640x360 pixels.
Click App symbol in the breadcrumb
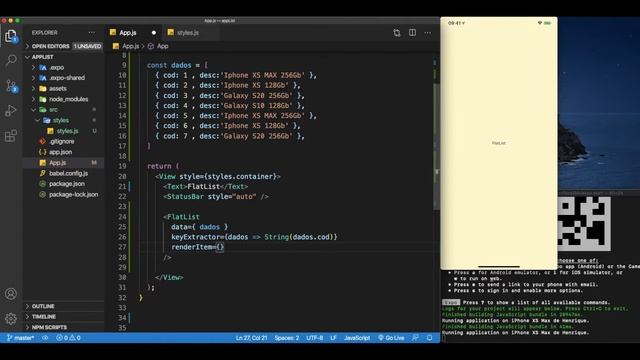point(162,46)
